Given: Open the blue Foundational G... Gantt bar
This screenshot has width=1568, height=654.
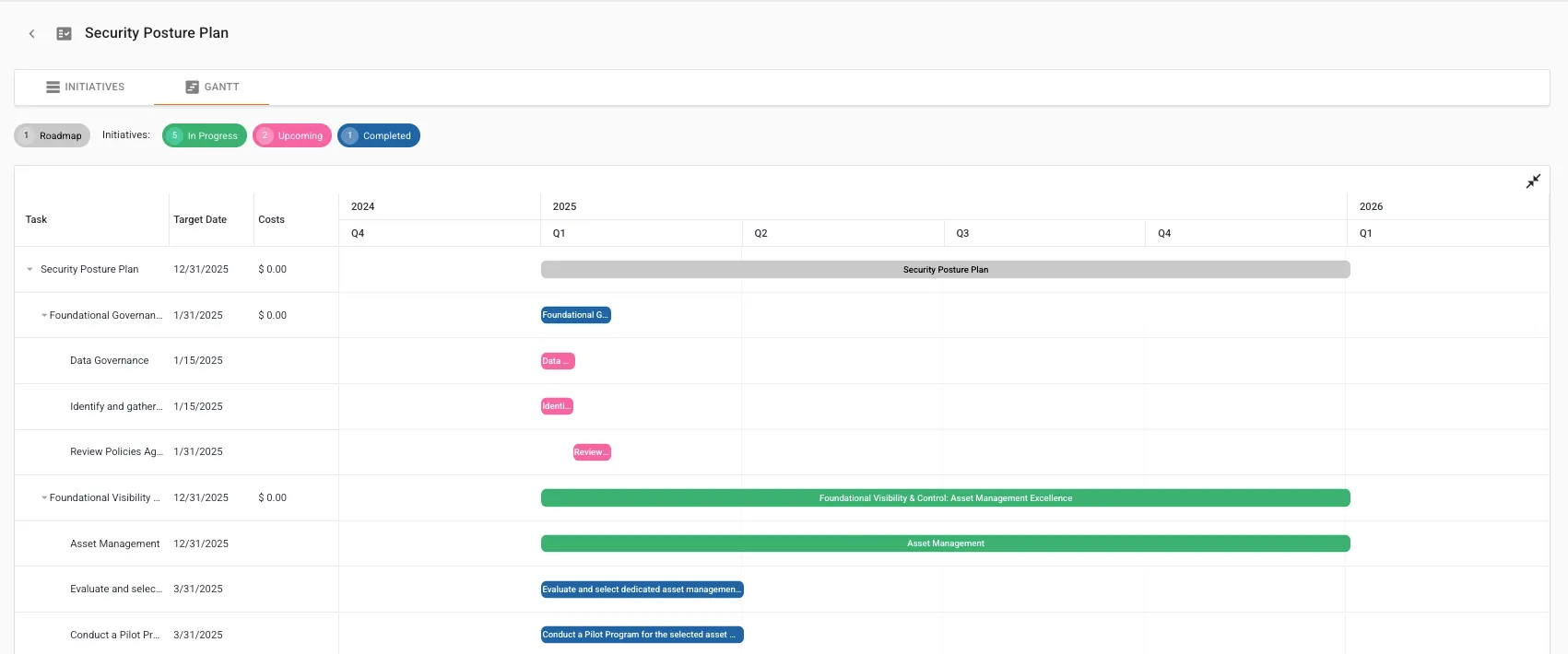Looking at the screenshot, I should [x=576, y=315].
